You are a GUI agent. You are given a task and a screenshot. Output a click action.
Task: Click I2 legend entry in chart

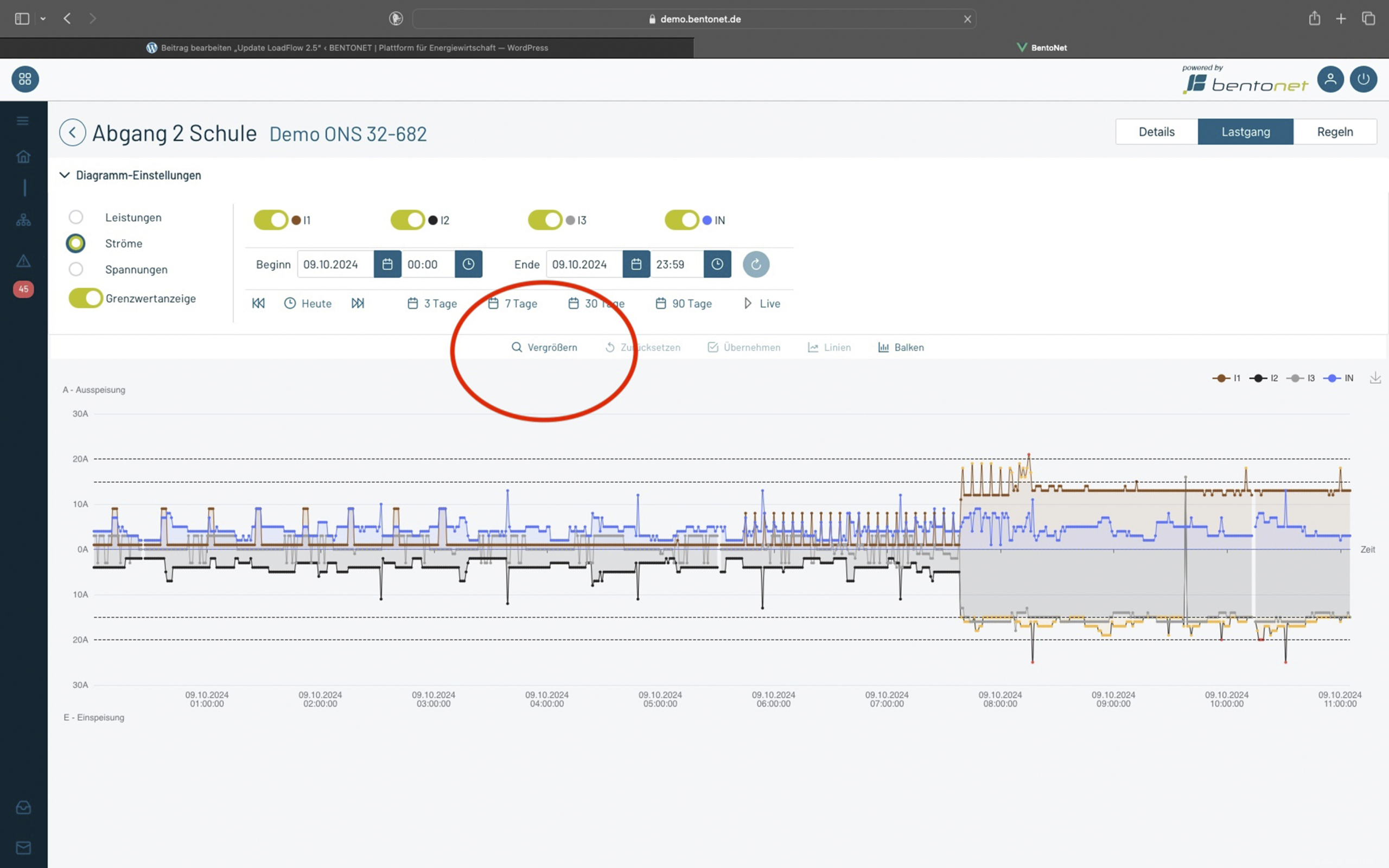pos(1264,378)
